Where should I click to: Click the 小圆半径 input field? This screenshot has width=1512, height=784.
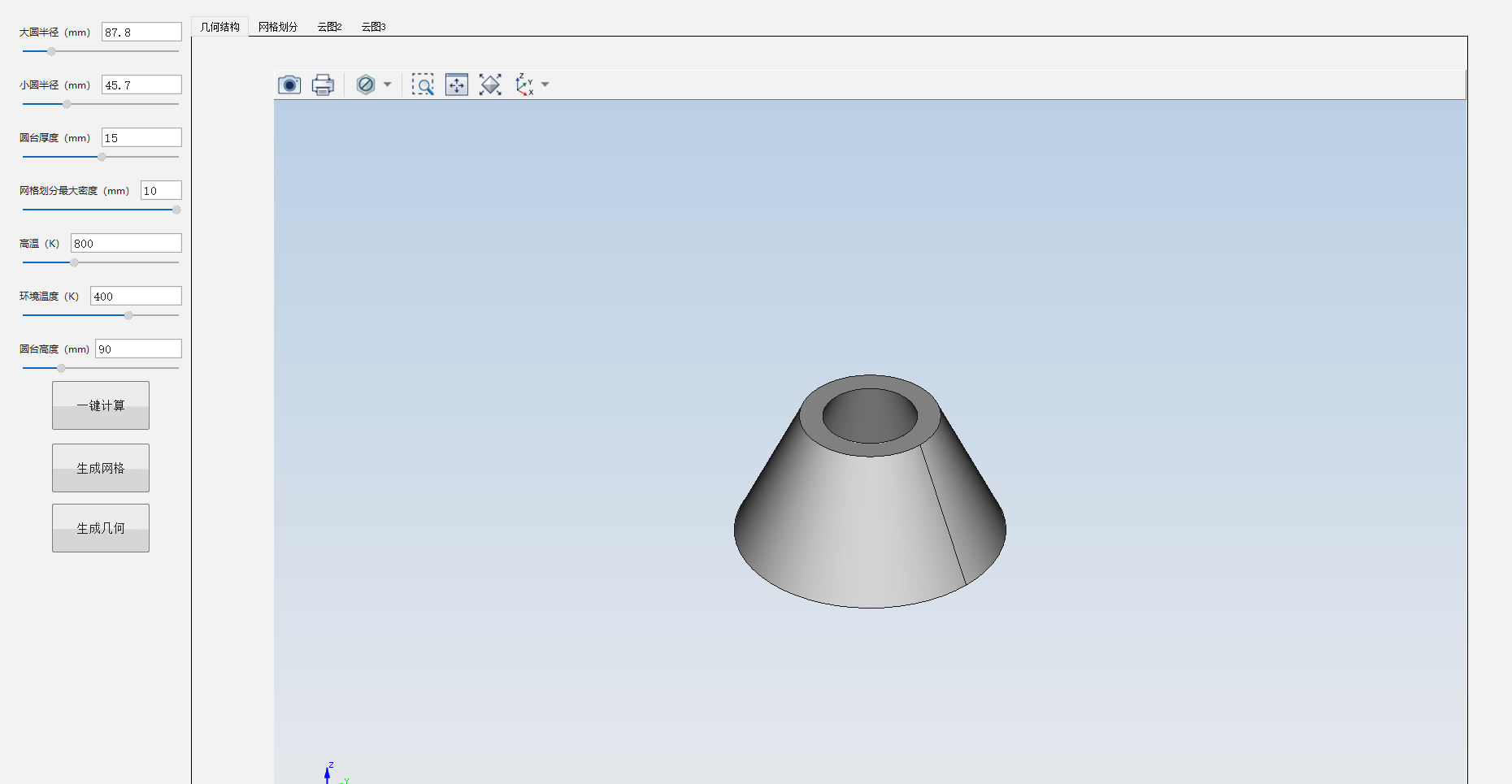[141, 84]
